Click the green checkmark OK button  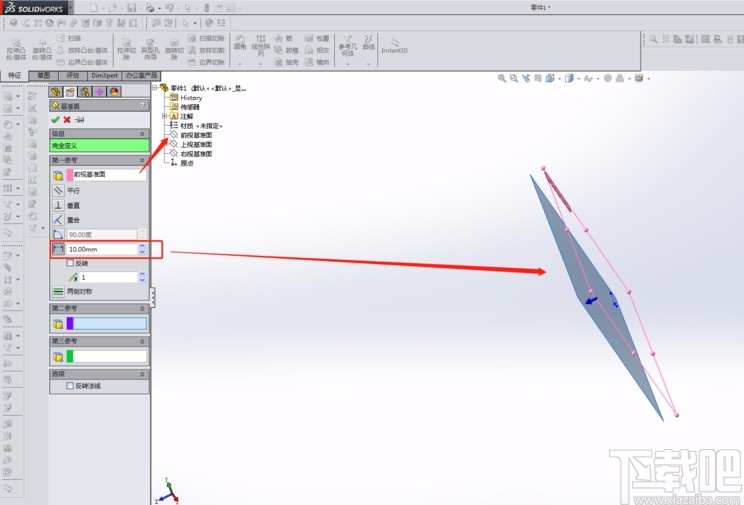pos(55,120)
